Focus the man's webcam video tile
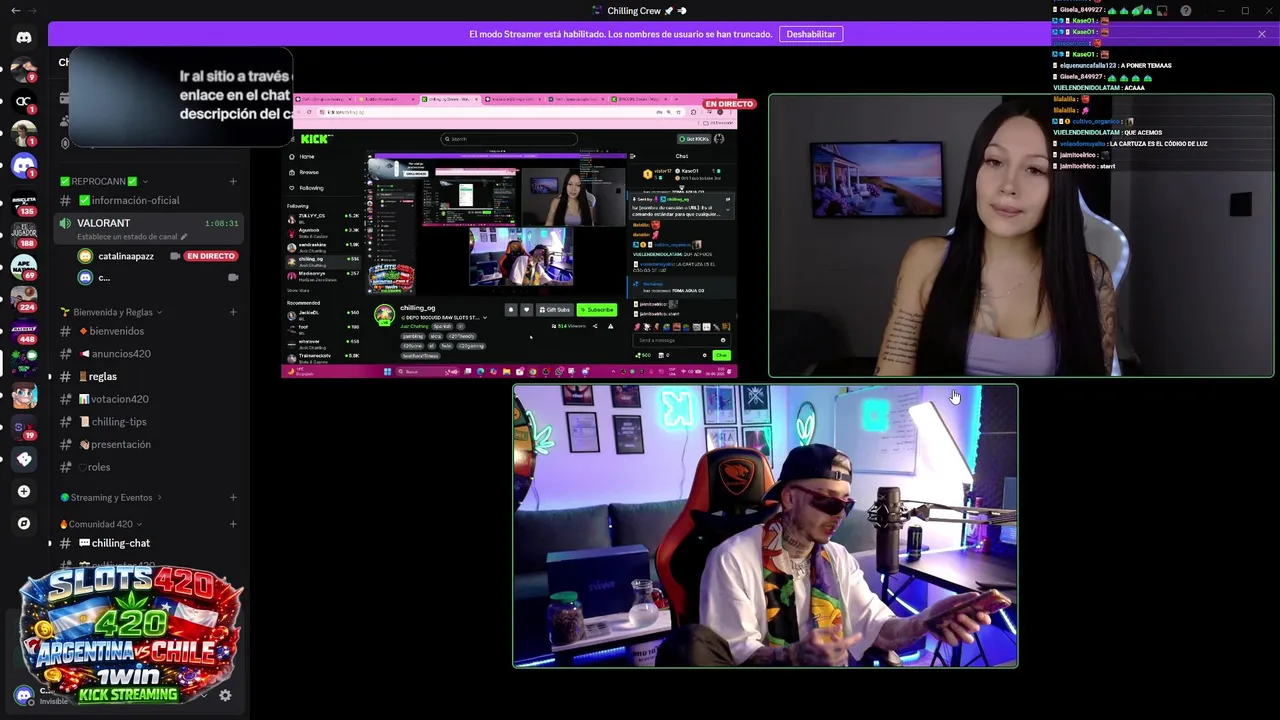This screenshot has height=720, width=1280. (x=765, y=526)
